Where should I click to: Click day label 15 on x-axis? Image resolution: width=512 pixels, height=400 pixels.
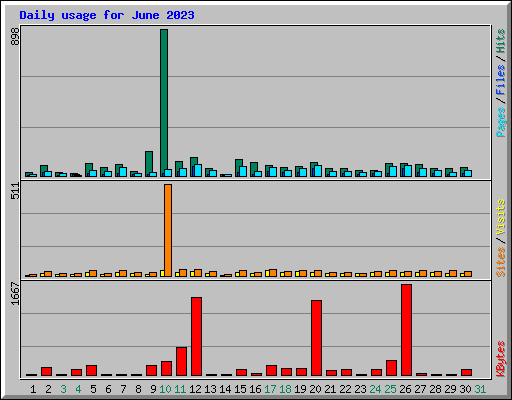240,389
